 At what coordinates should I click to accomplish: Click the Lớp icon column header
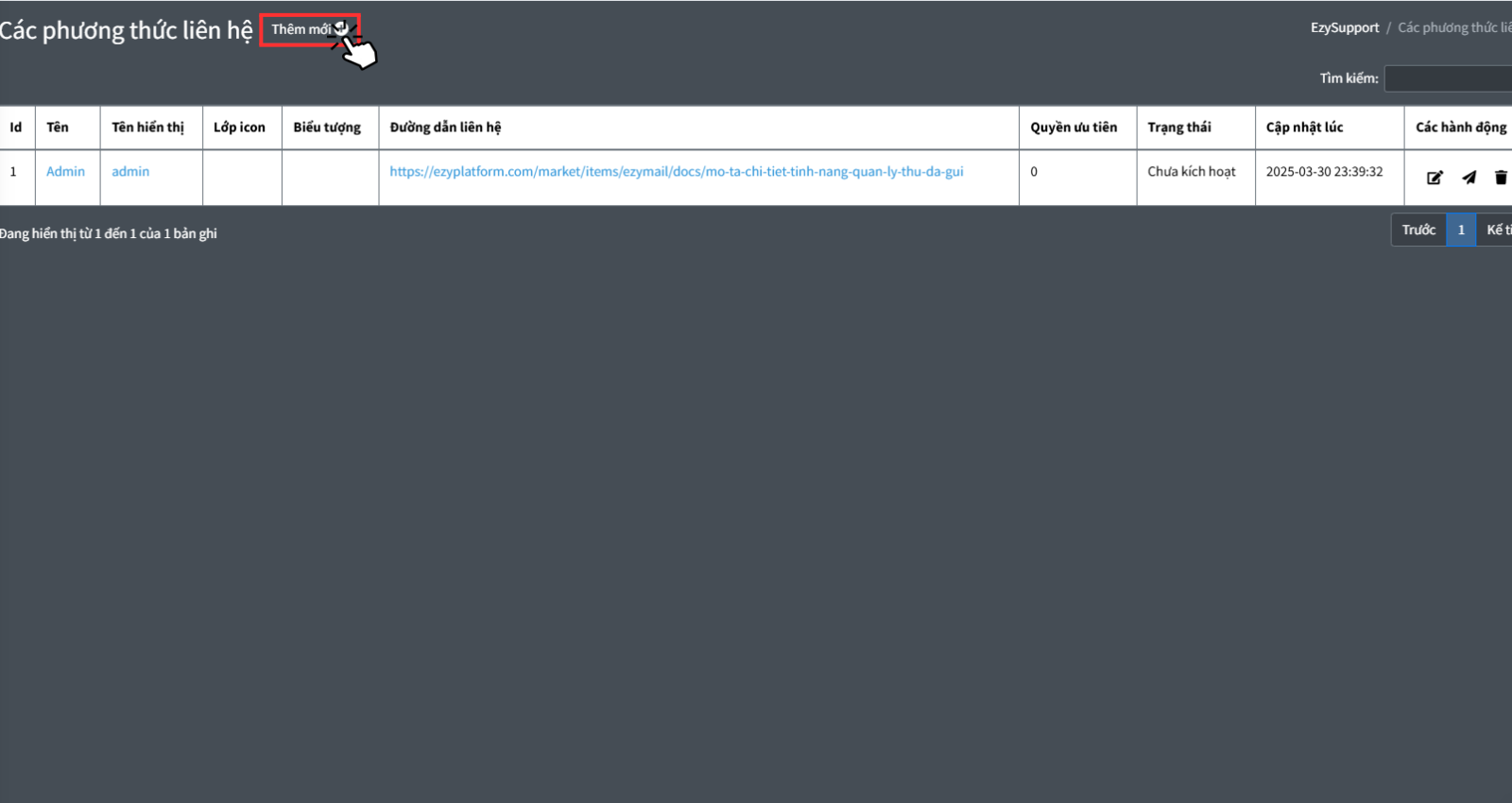239,128
